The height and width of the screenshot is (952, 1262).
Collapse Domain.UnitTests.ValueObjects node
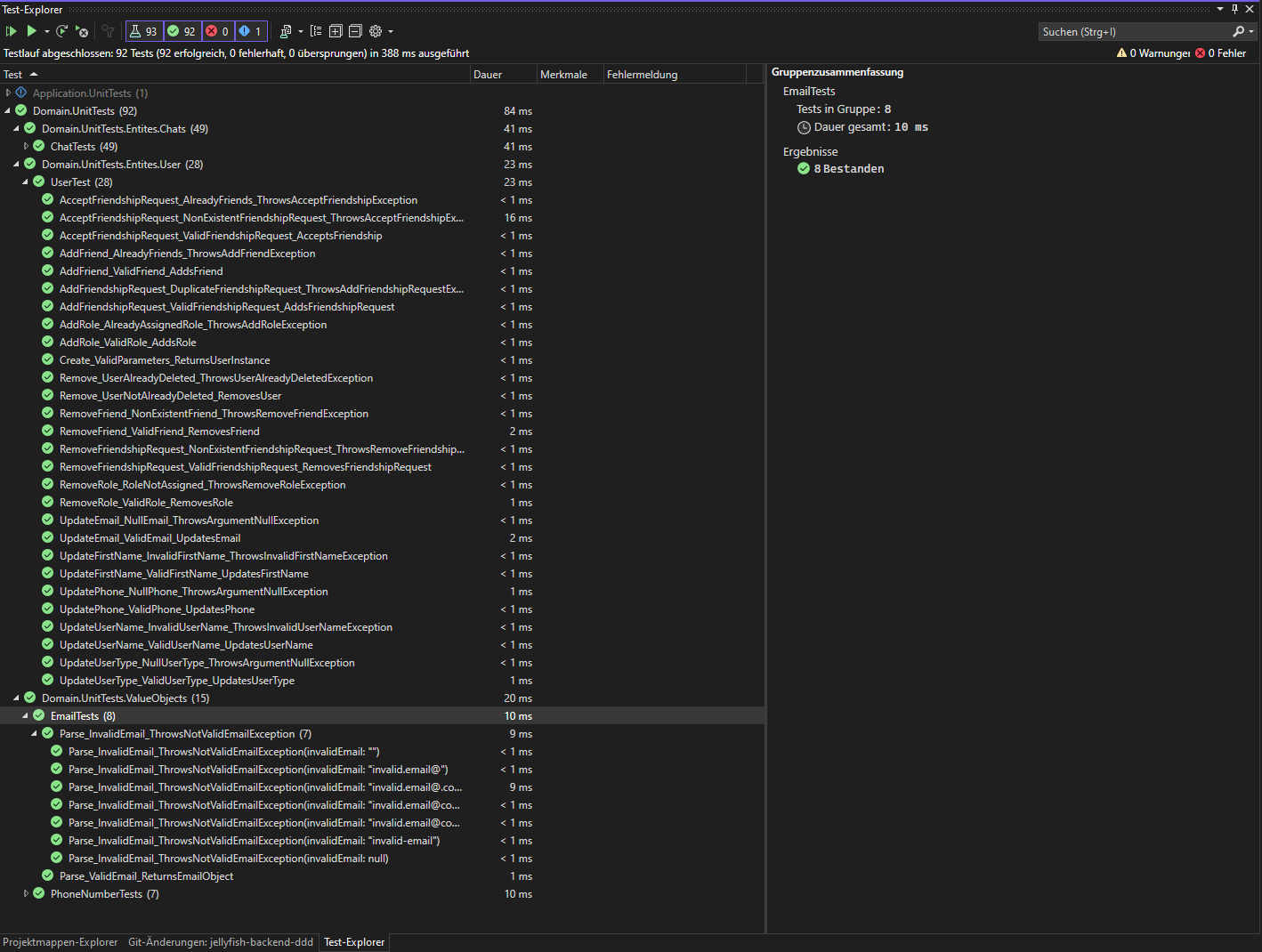point(17,698)
